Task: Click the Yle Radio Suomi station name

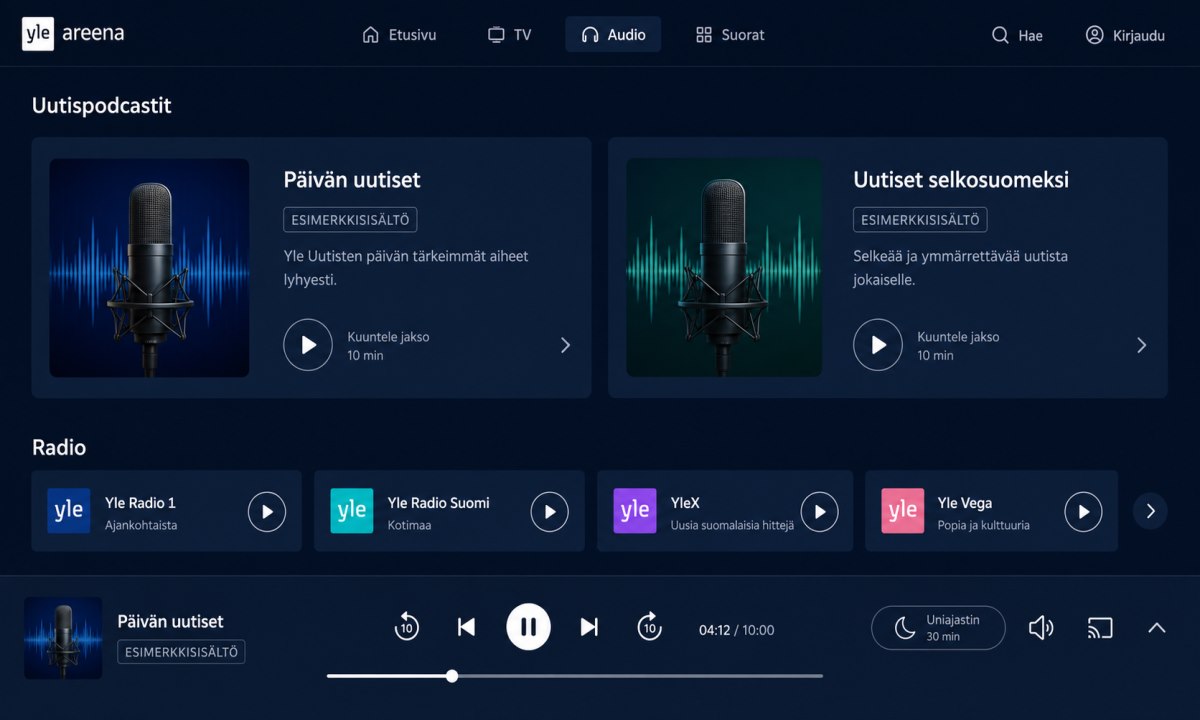Action: coord(438,503)
